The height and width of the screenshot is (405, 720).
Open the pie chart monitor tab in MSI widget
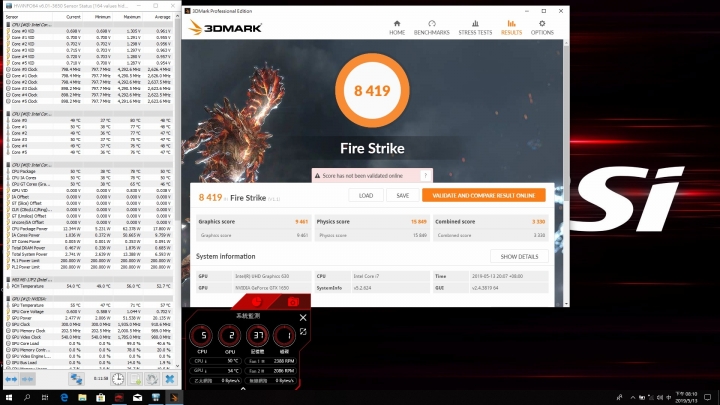(256, 301)
